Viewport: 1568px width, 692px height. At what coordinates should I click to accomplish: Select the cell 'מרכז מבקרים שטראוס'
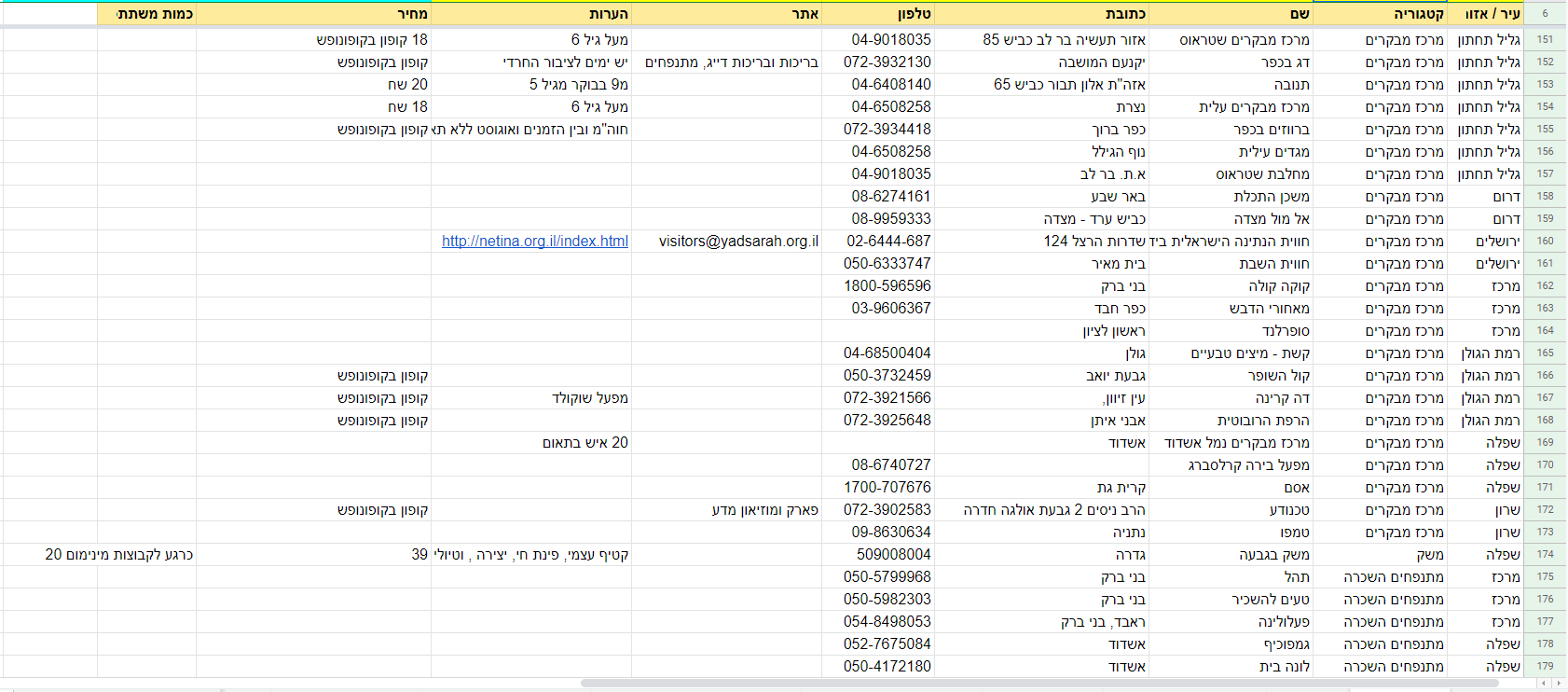[1231, 40]
